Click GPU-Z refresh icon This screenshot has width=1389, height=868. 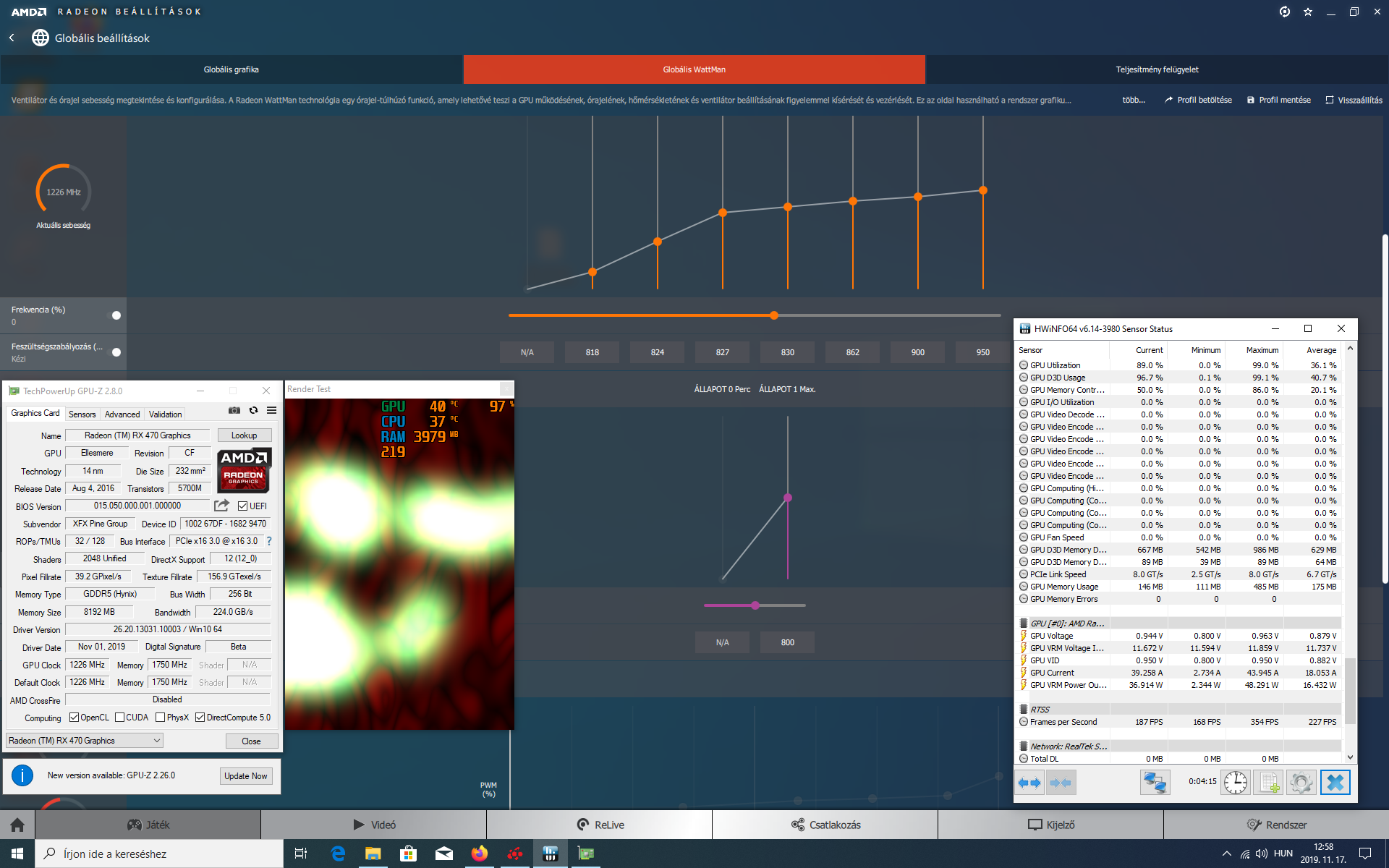click(x=253, y=410)
